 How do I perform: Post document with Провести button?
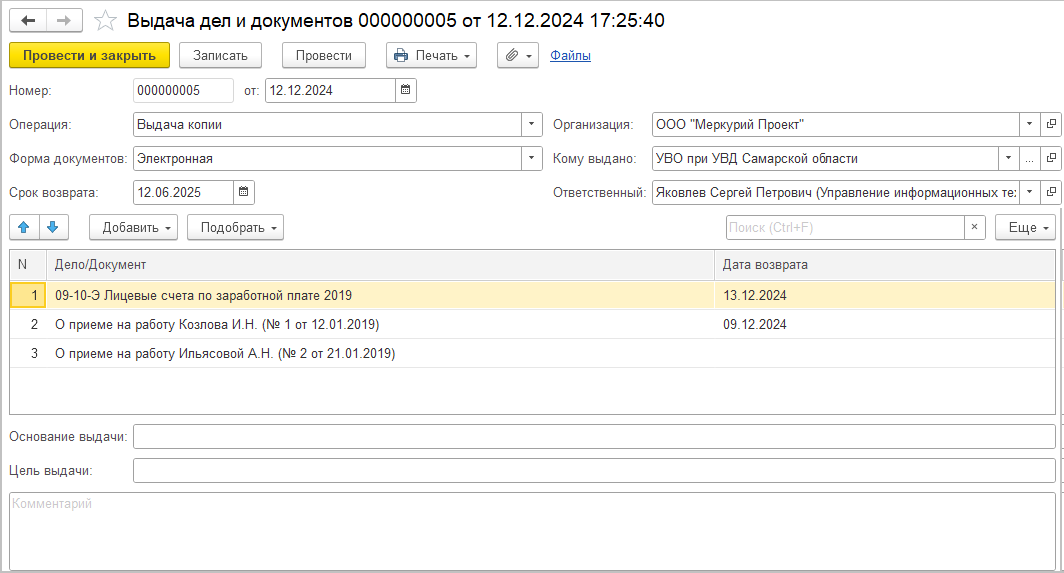[x=324, y=56]
